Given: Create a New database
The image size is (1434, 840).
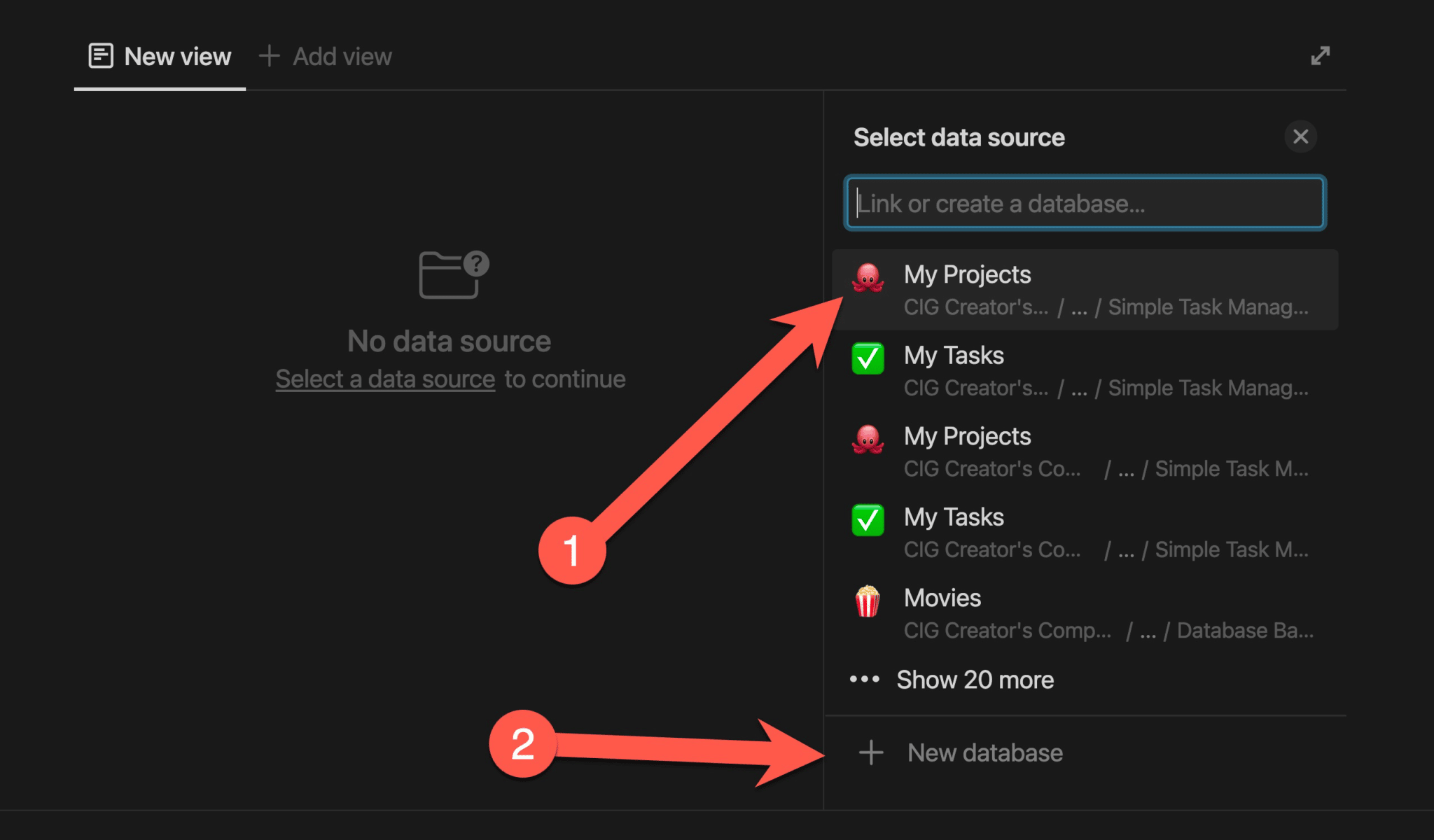Looking at the screenshot, I should pos(1085,753).
